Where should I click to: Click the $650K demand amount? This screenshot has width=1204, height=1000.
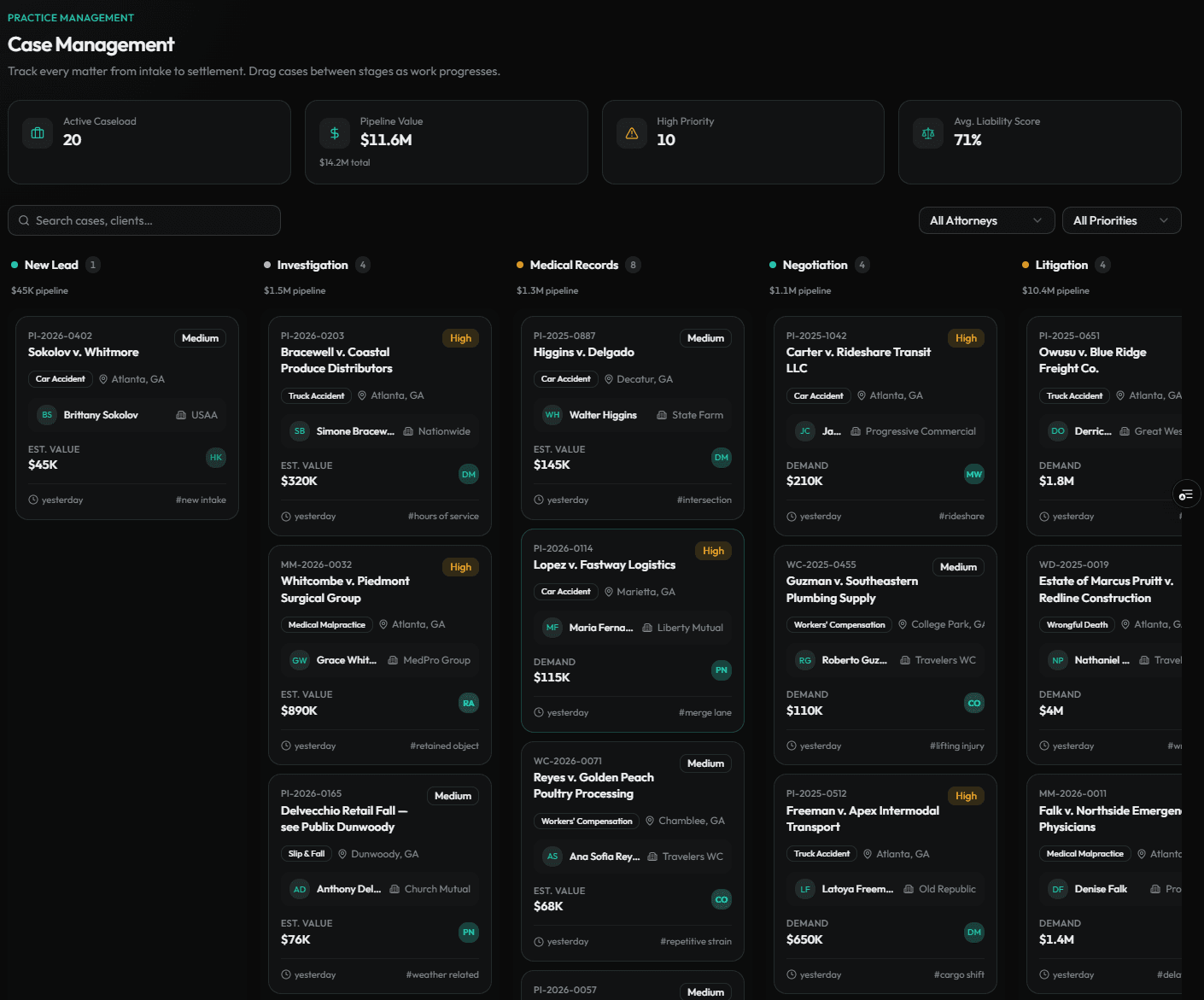pos(804,939)
